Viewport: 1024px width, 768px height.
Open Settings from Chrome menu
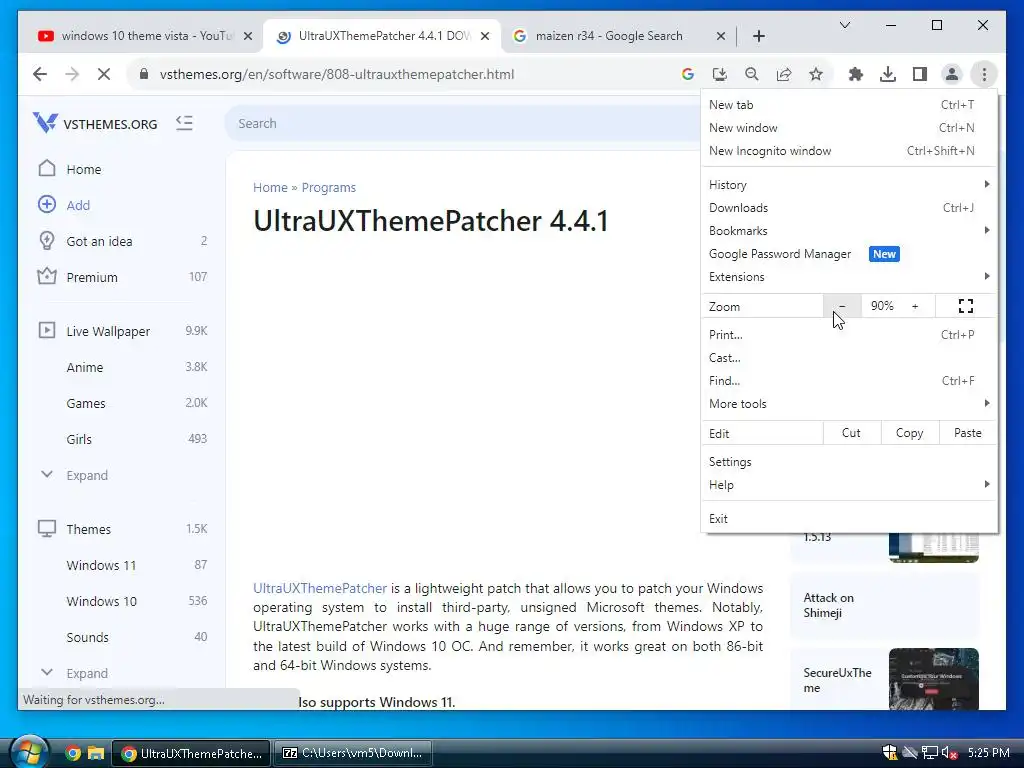[x=849, y=462]
